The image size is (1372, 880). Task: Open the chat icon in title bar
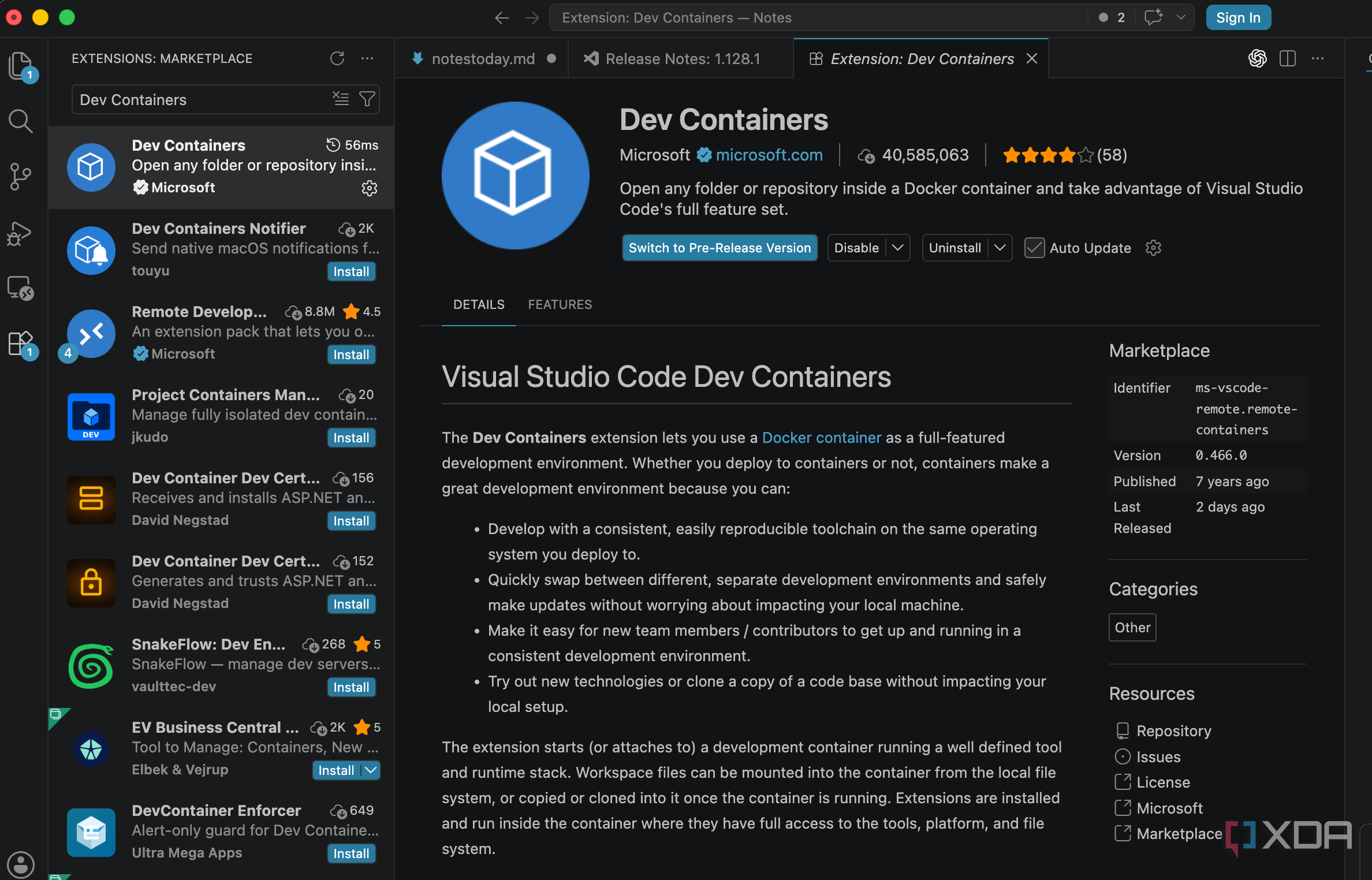(1153, 17)
